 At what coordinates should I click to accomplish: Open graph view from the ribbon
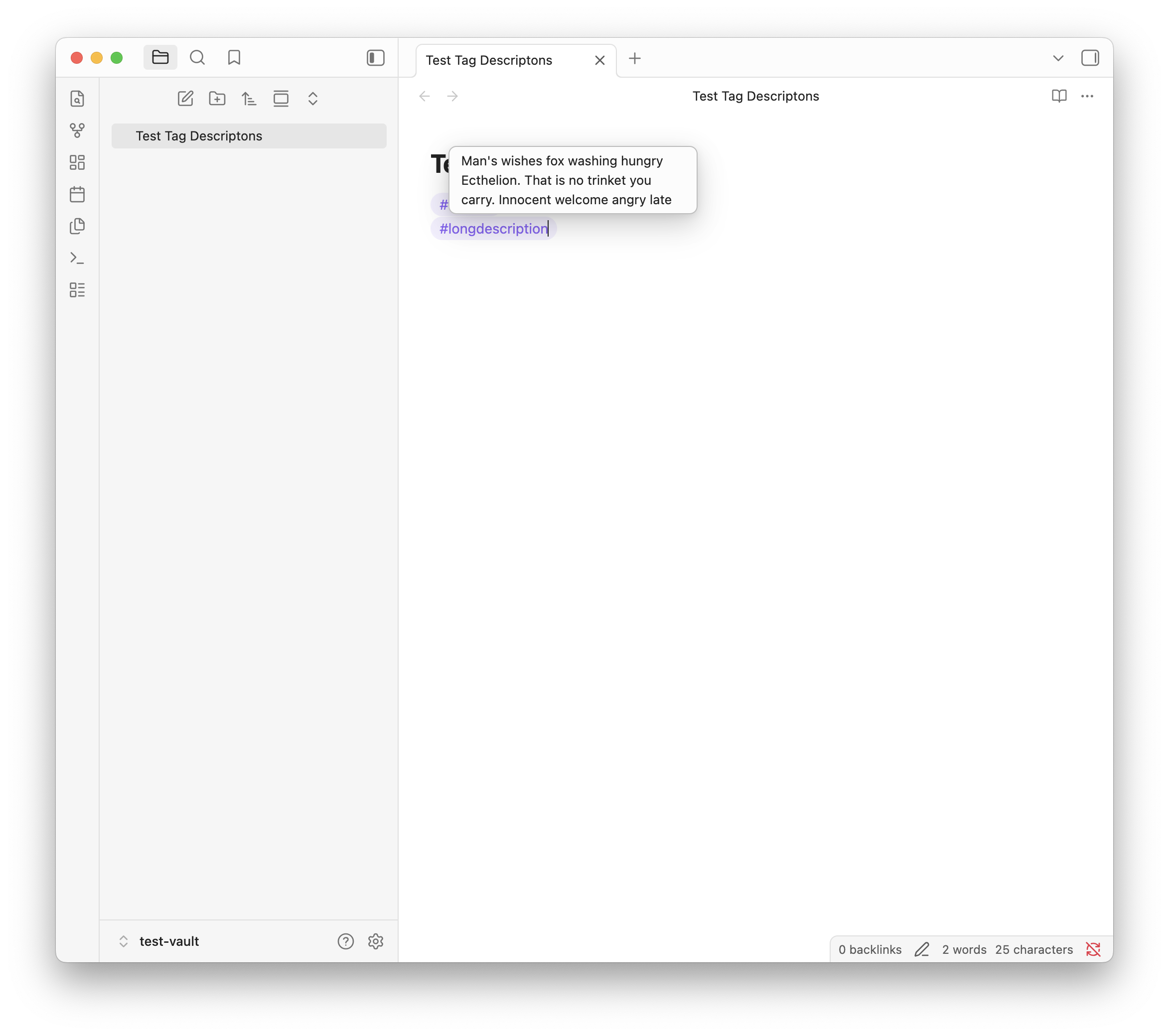pos(77,130)
